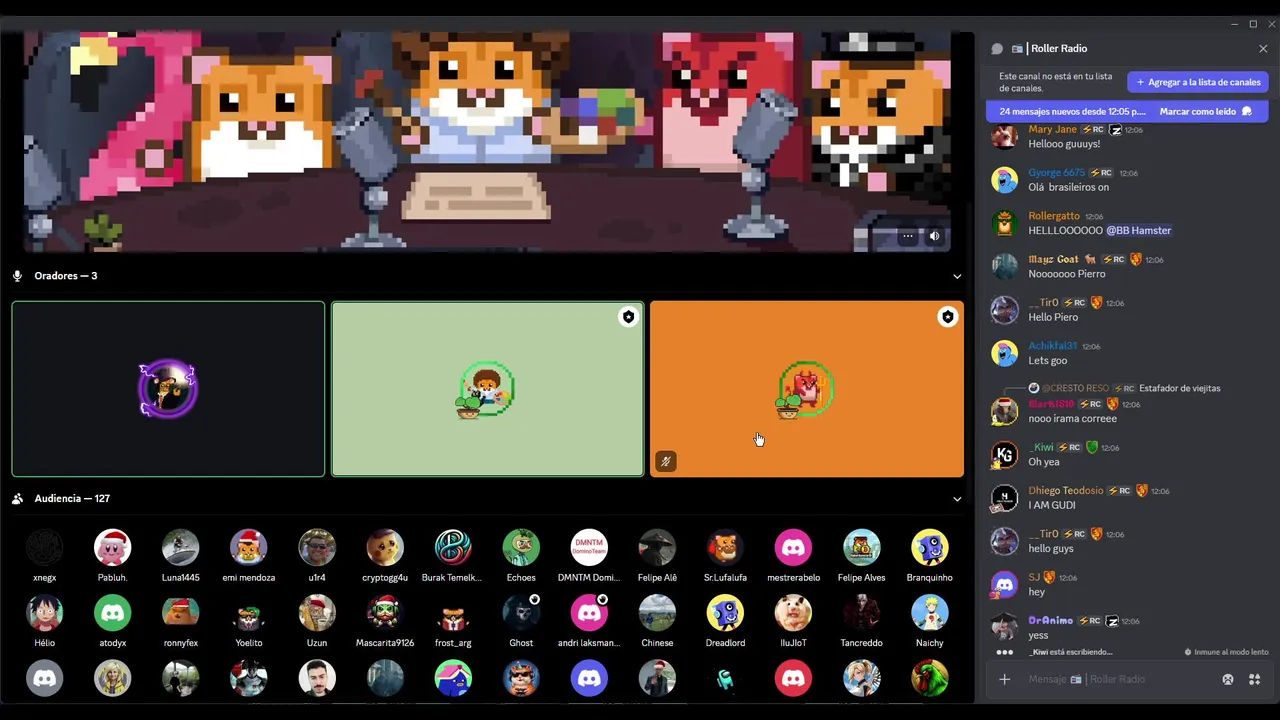Open the attachment plus button in message box
Screen dimensions: 1280x720
pos(1005,679)
